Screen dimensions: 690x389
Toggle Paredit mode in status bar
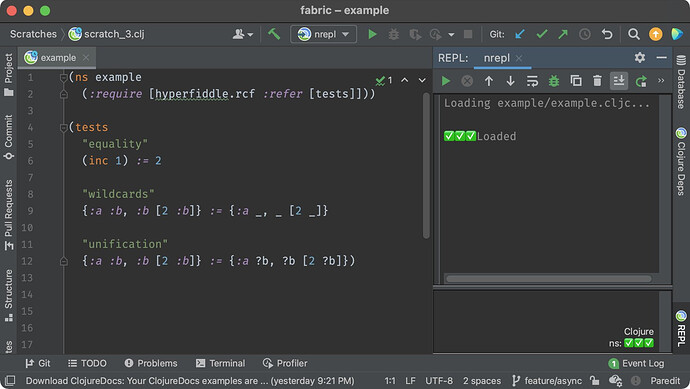tap(665, 381)
